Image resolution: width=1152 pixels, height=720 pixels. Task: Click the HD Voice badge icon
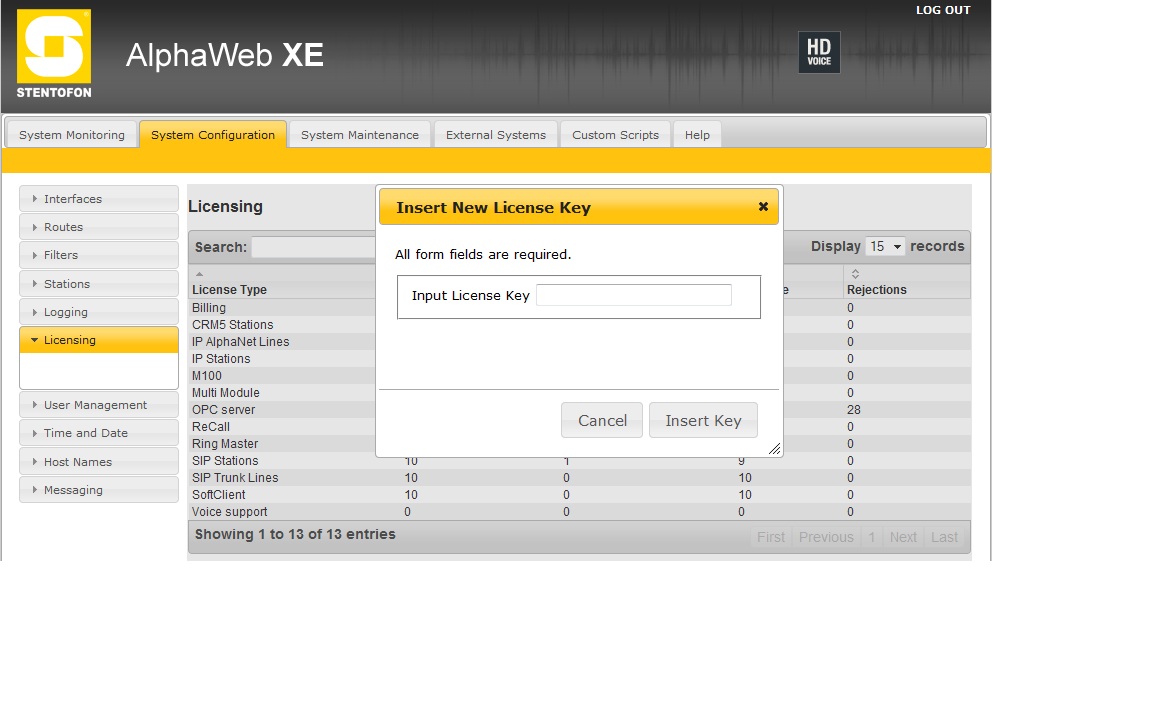click(819, 52)
